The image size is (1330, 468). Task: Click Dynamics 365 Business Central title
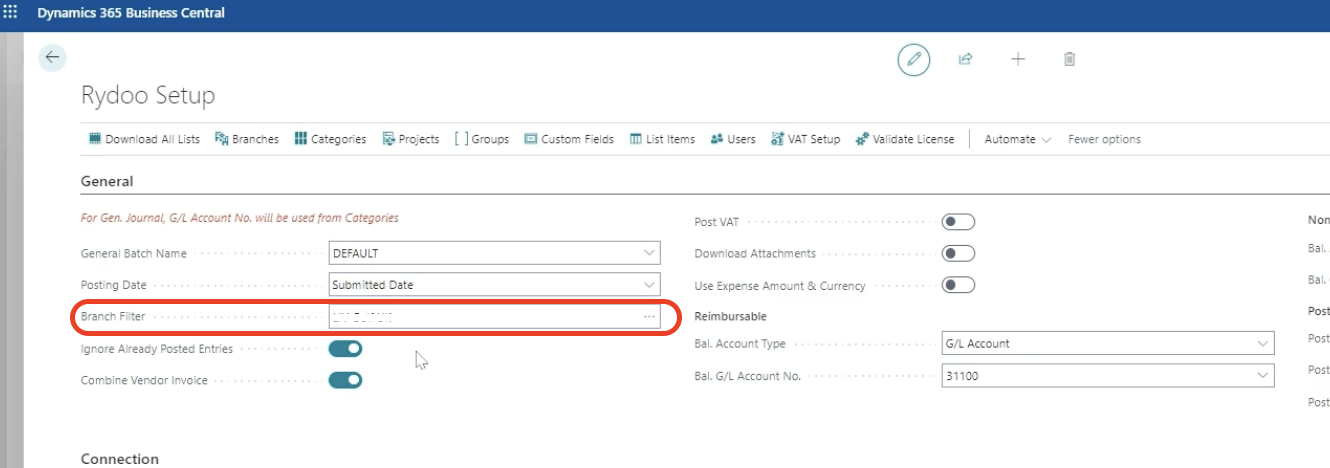tap(131, 13)
